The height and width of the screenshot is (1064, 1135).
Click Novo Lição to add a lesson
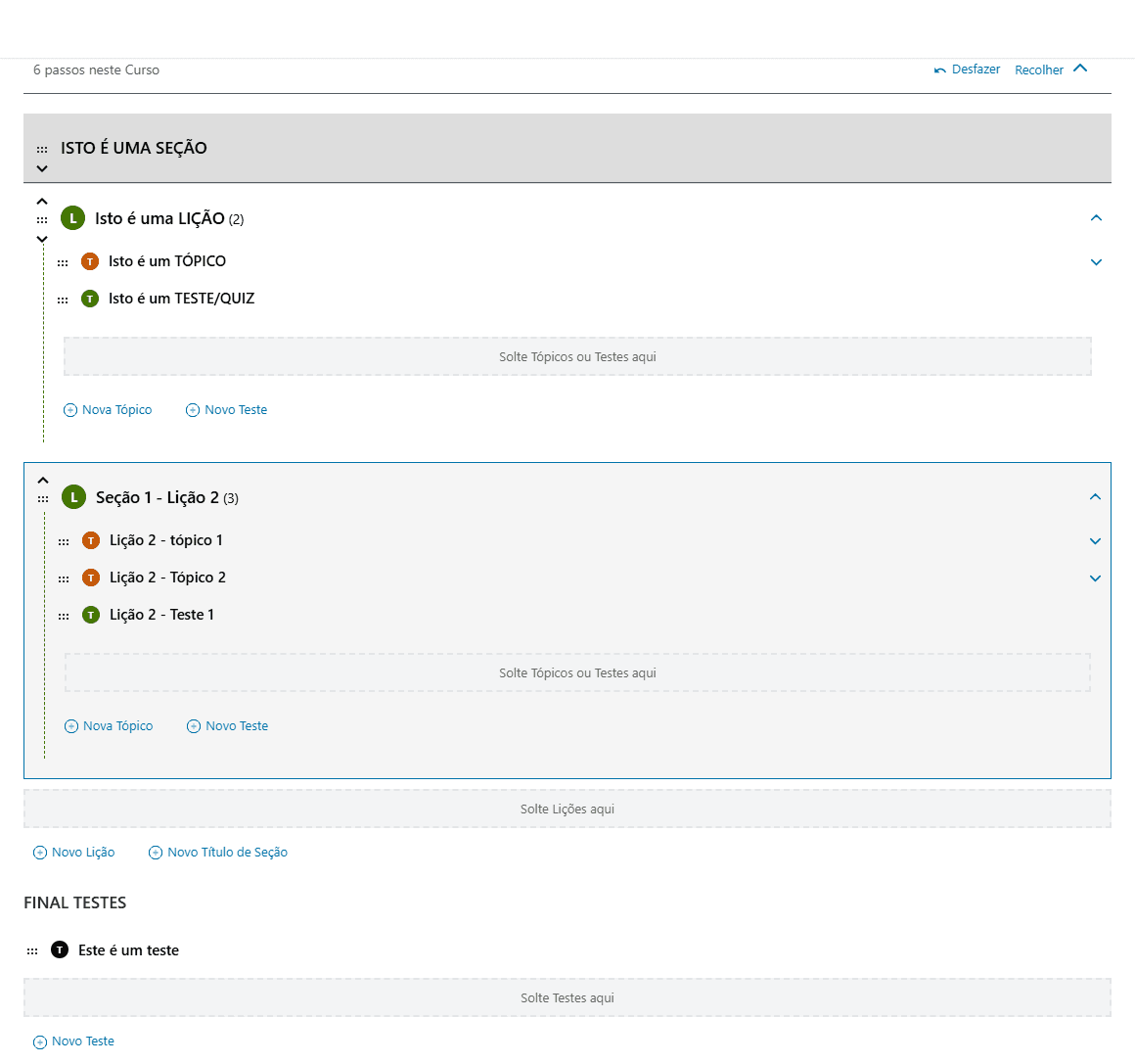point(73,853)
